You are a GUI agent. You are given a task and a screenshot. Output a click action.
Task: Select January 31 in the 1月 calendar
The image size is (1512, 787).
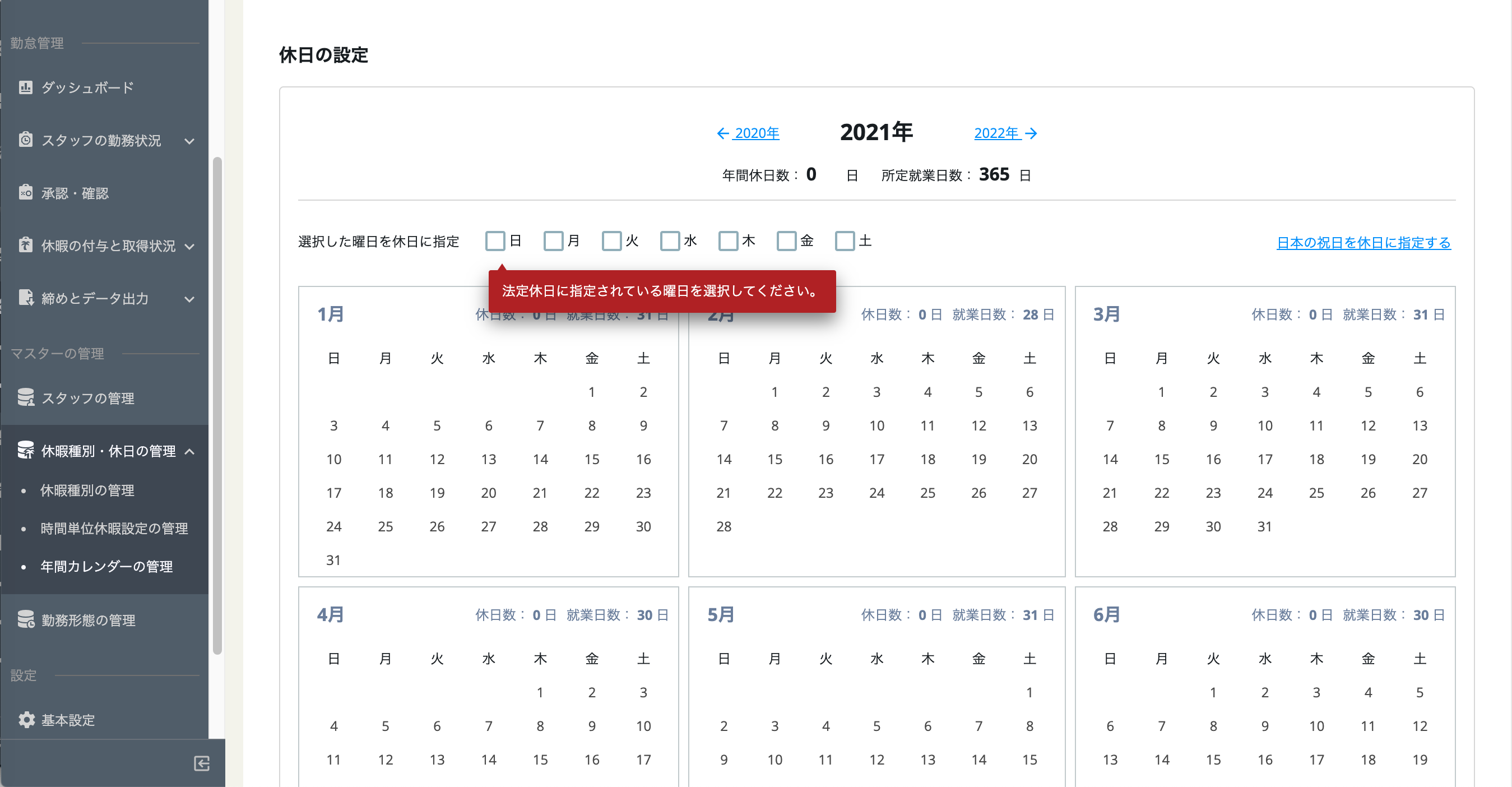tap(333, 560)
